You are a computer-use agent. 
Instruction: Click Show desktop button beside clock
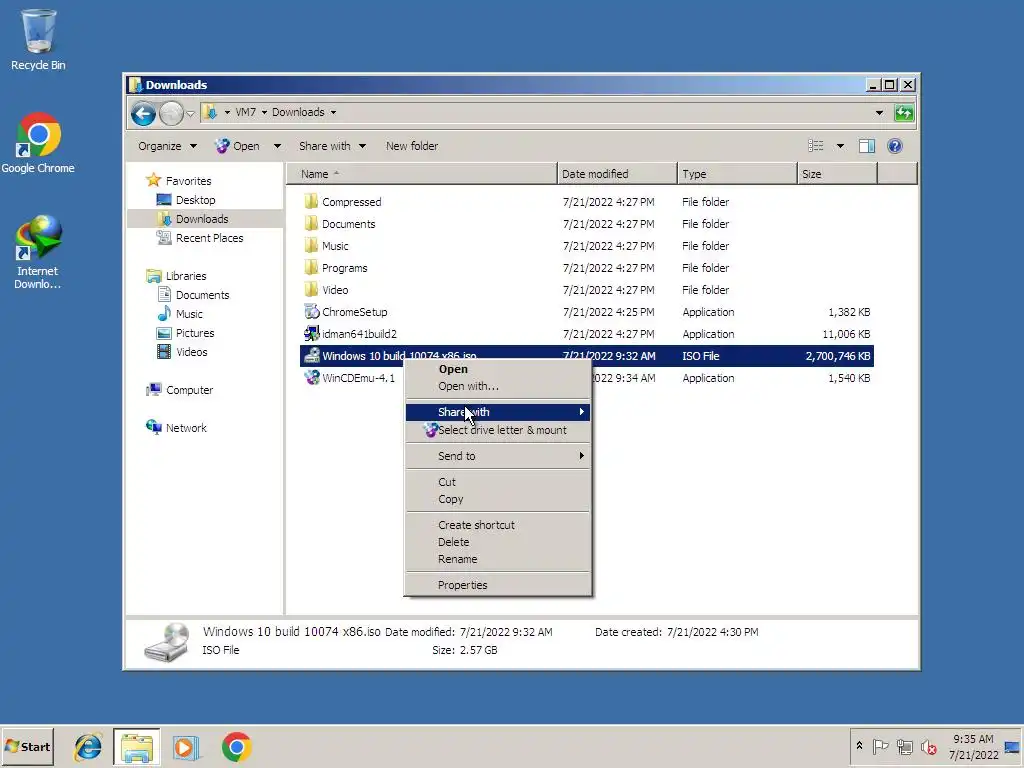(1012, 747)
